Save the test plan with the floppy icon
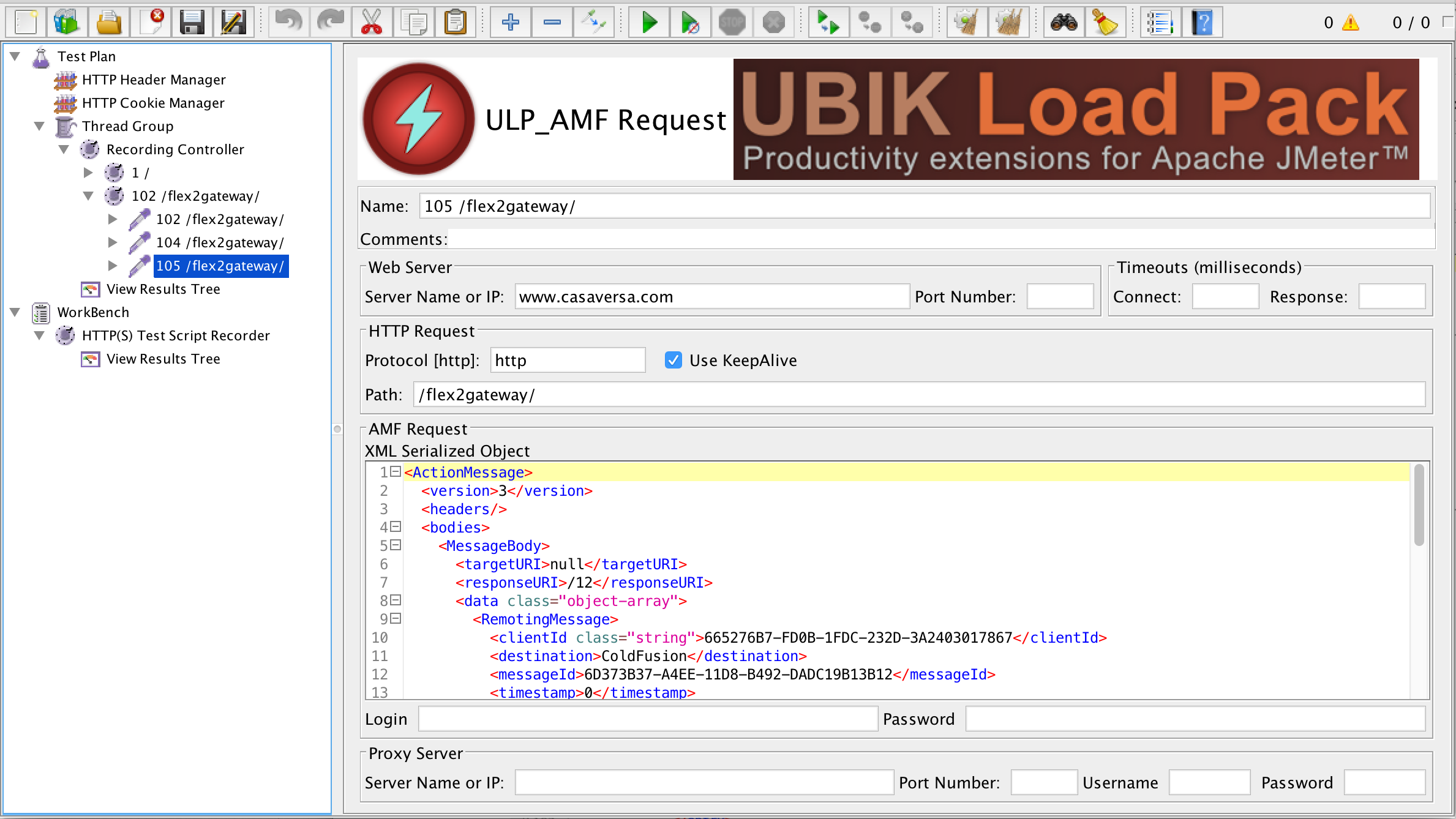This screenshot has width=1456, height=819. [x=192, y=23]
